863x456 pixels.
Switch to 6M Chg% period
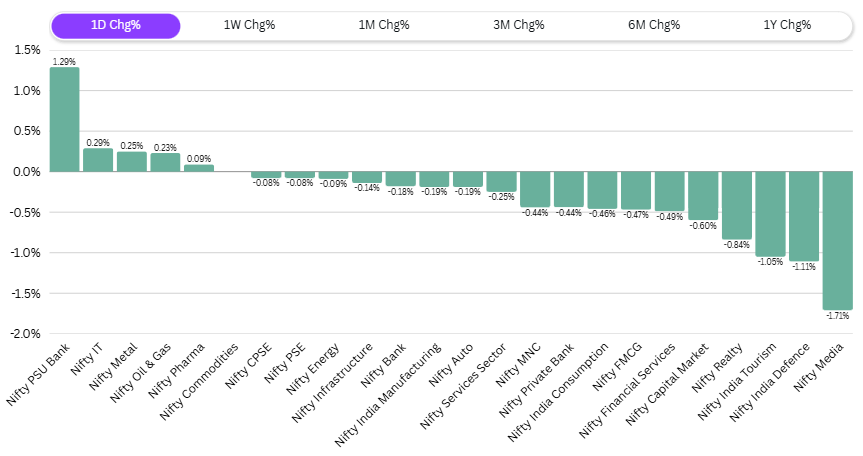click(x=653, y=25)
